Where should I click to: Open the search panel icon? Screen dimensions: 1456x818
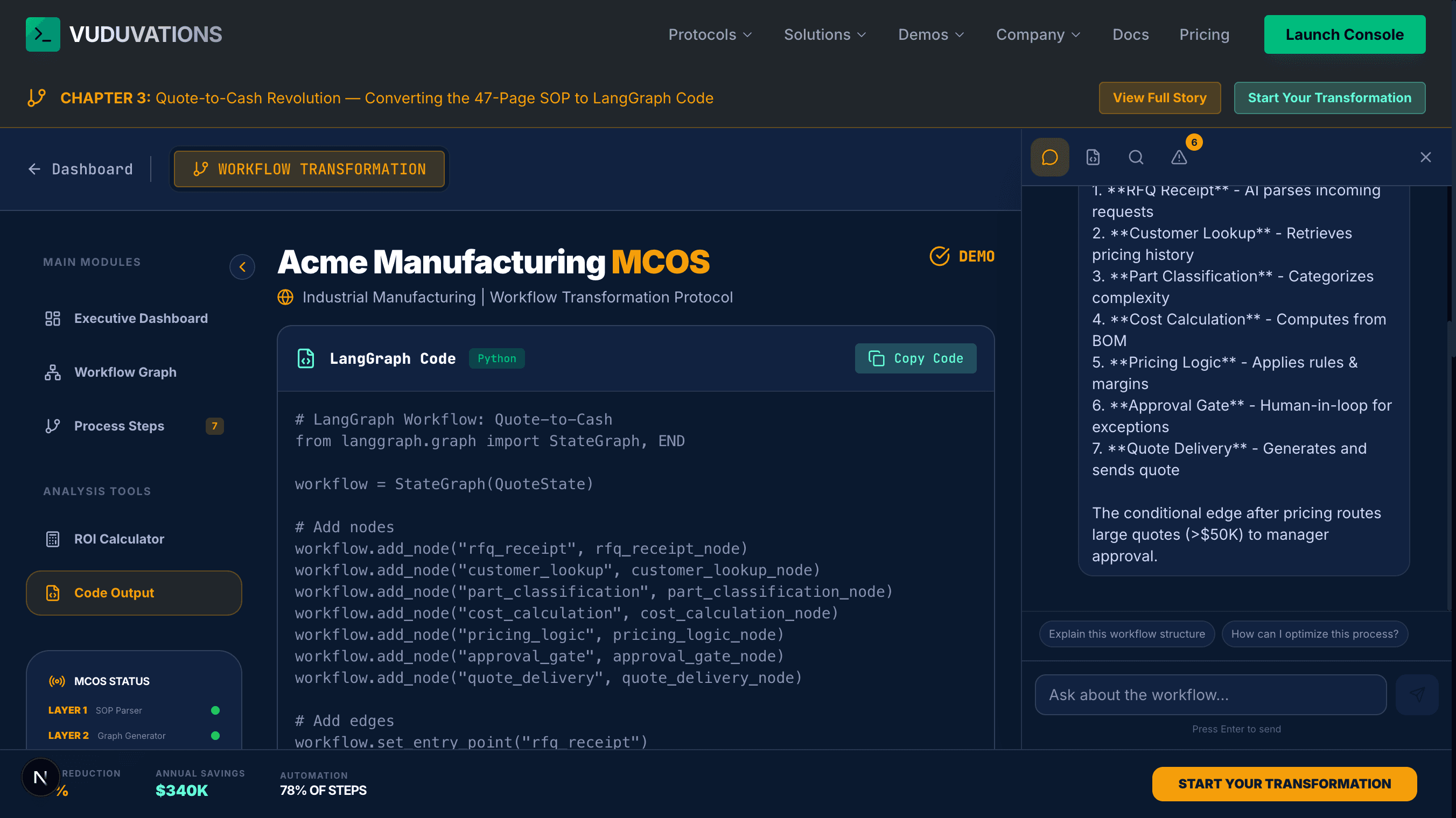1136,157
